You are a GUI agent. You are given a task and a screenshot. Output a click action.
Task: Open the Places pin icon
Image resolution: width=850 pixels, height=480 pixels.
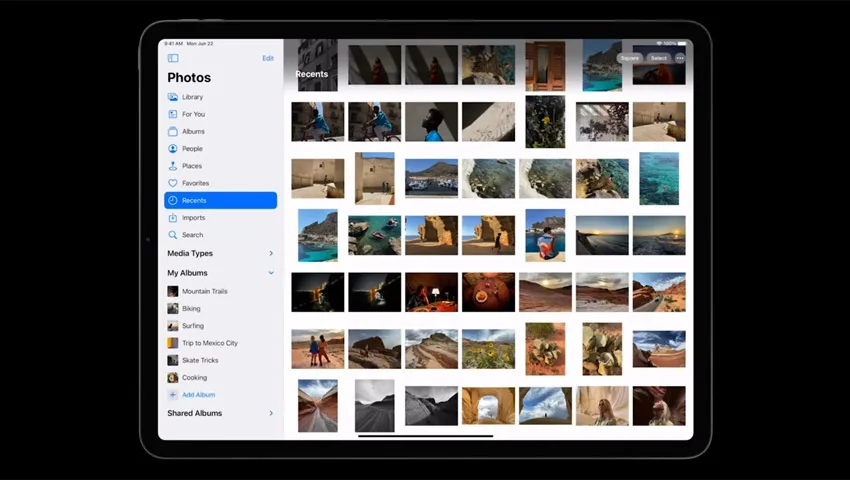172,166
